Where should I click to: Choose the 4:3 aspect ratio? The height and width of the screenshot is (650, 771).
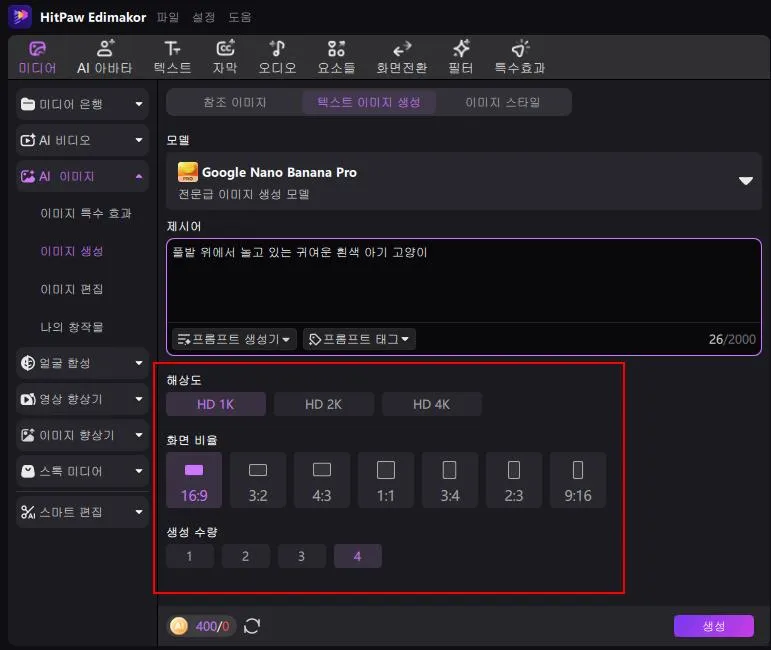pyautogui.click(x=322, y=480)
